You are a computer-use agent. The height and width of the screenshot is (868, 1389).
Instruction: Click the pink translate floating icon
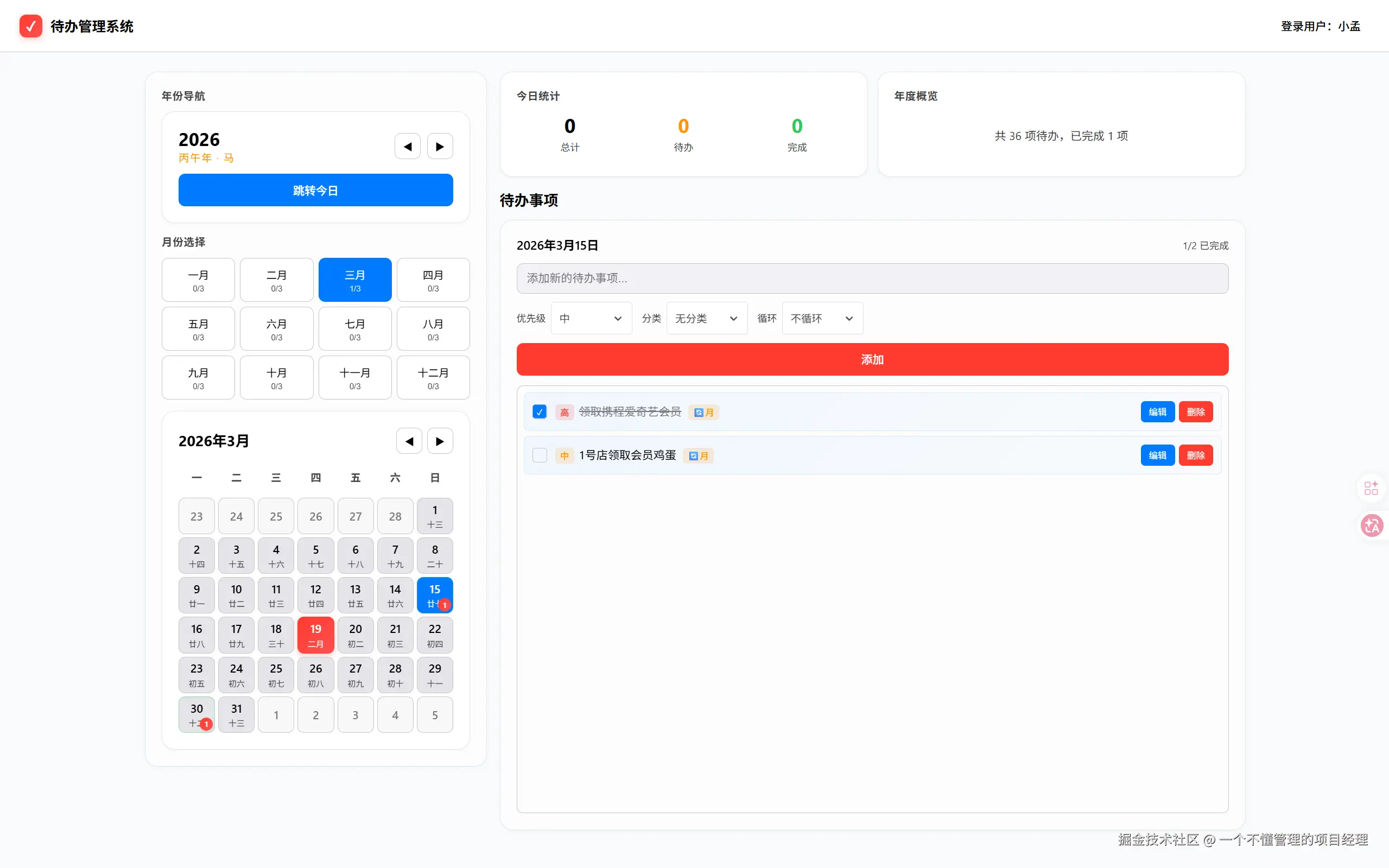pyautogui.click(x=1372, y=525)
